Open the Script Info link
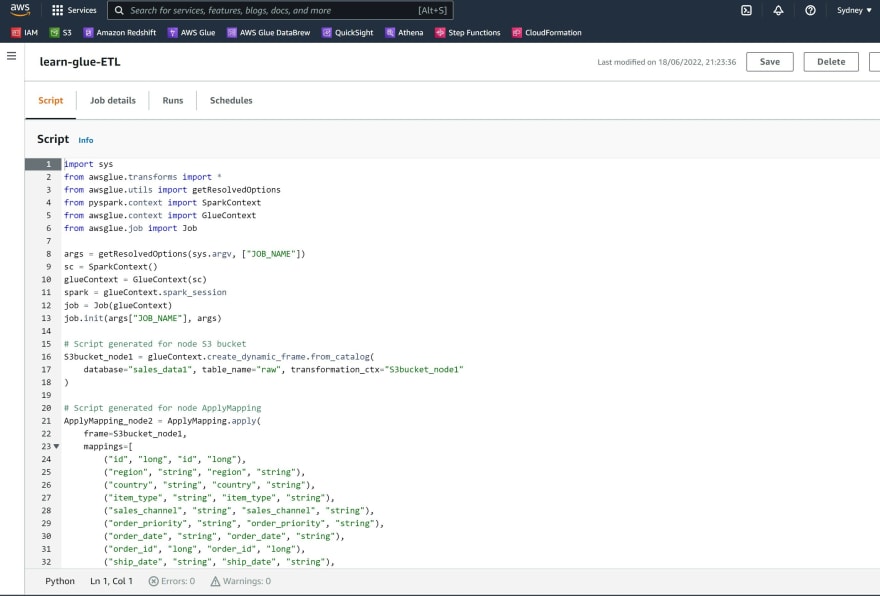880x596 pixels. 86,140
